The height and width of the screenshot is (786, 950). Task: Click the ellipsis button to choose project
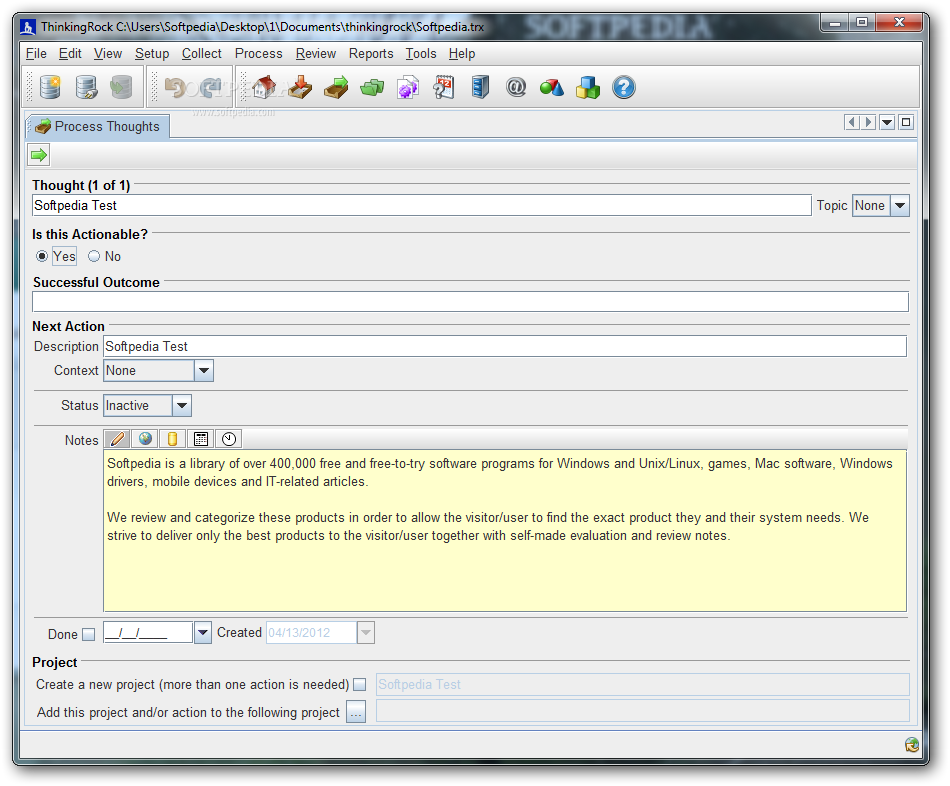pos(356,712)
